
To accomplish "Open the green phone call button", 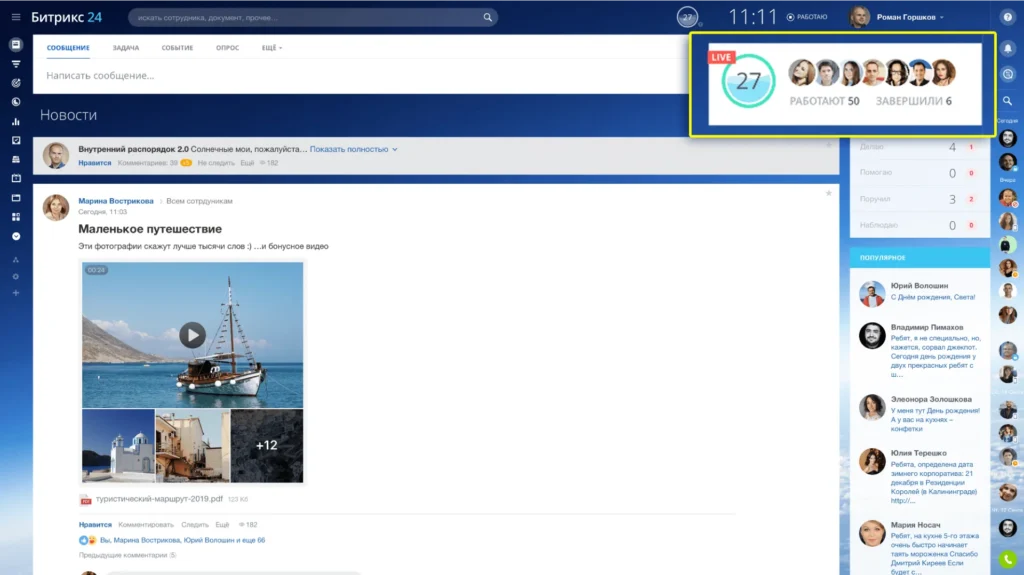I will (x=1007, y=560).
